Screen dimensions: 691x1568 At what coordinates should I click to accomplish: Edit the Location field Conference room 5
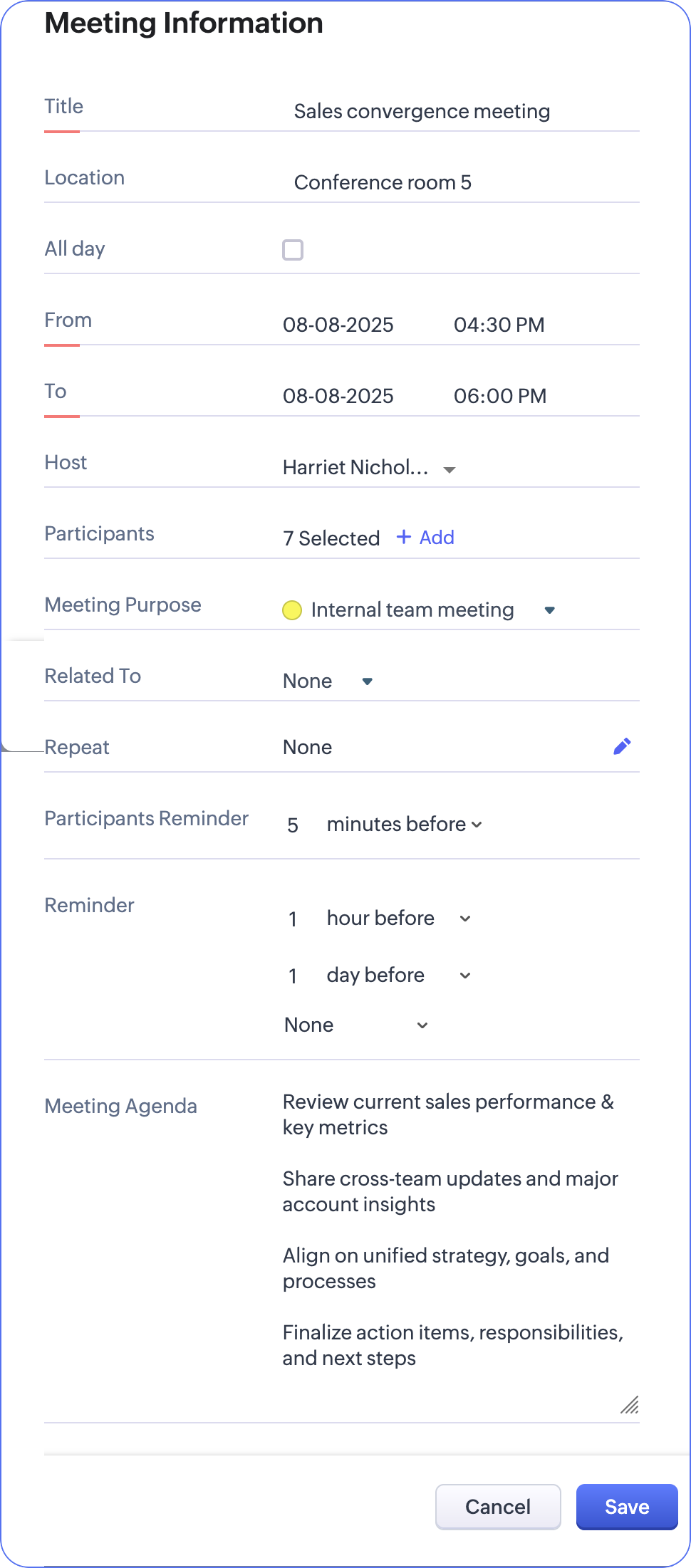click(383, 183)
